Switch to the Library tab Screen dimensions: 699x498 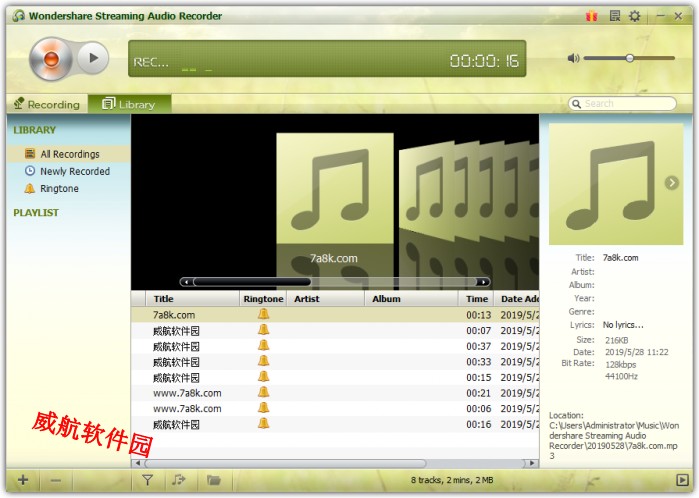[x=129, y=104]
